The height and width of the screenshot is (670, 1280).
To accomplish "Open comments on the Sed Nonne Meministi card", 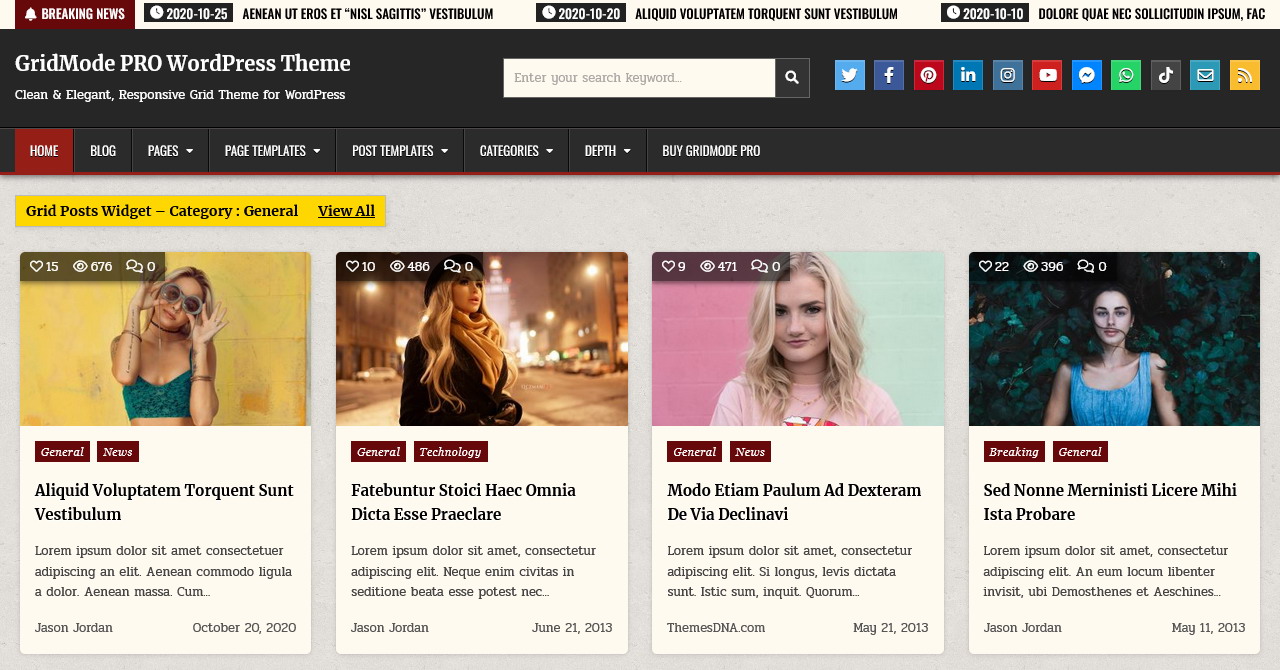I will pyautogui.click(x=1092, y=267).
